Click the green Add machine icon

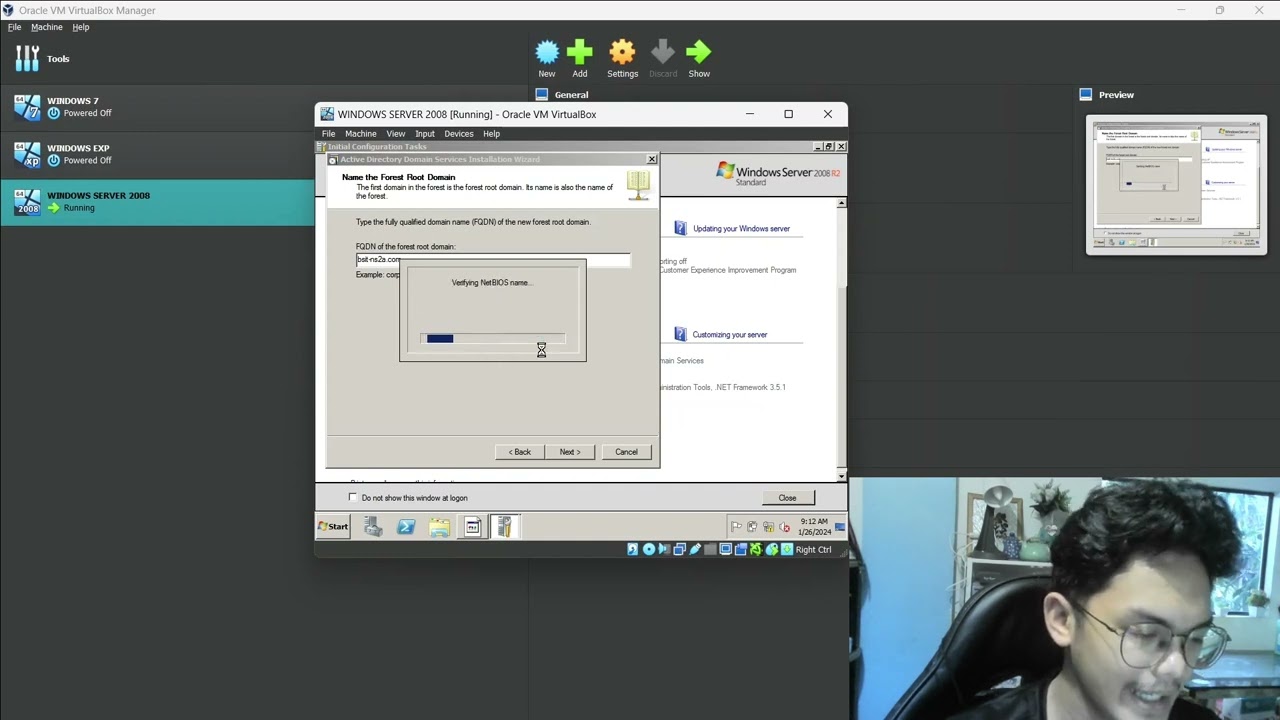click(x=580, y=52)
